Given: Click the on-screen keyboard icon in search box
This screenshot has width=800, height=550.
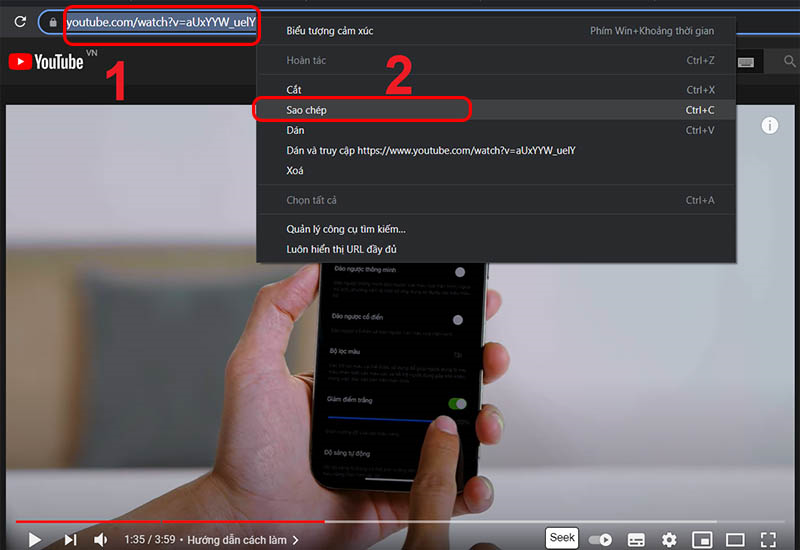Looking at the screenshot, I should pos(746,62).
